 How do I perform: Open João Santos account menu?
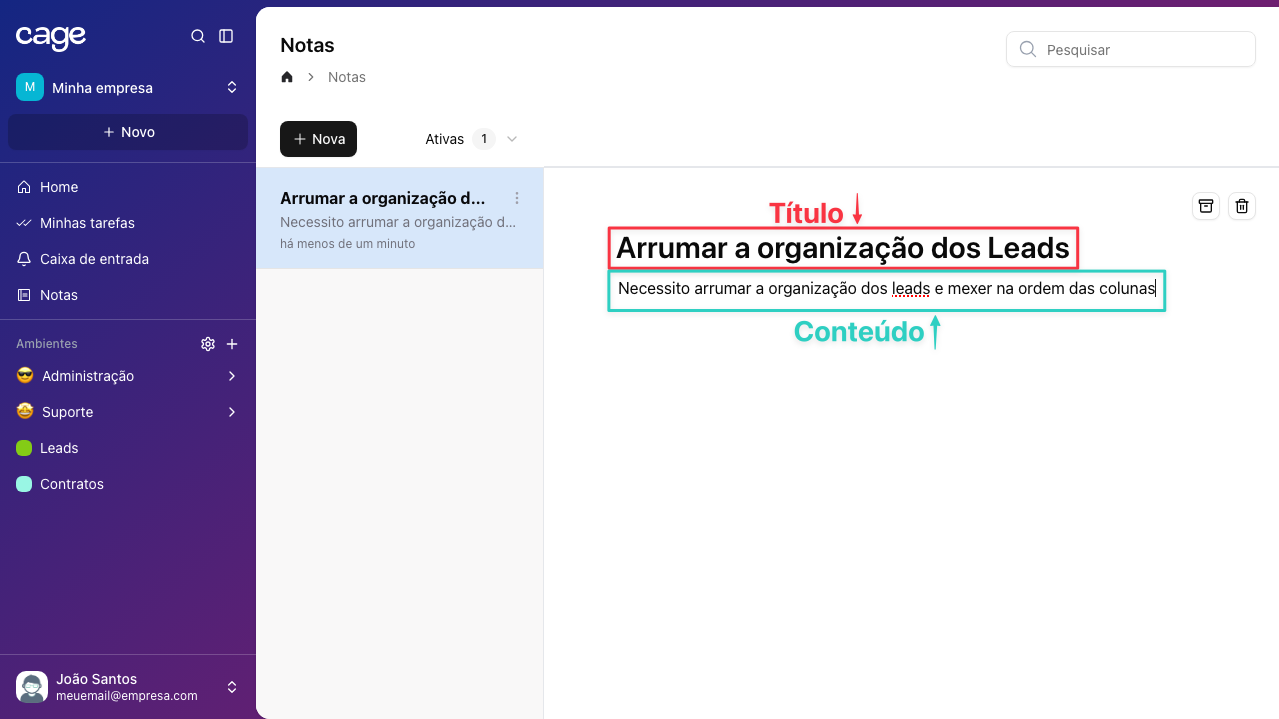[128, 687]
